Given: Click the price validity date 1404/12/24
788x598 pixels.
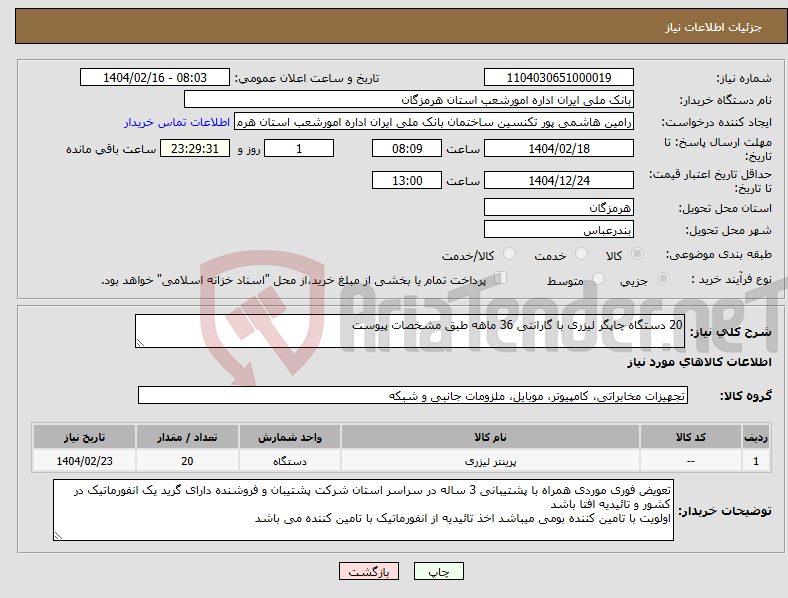Looking at the screenshot, I should coord(558,180).
